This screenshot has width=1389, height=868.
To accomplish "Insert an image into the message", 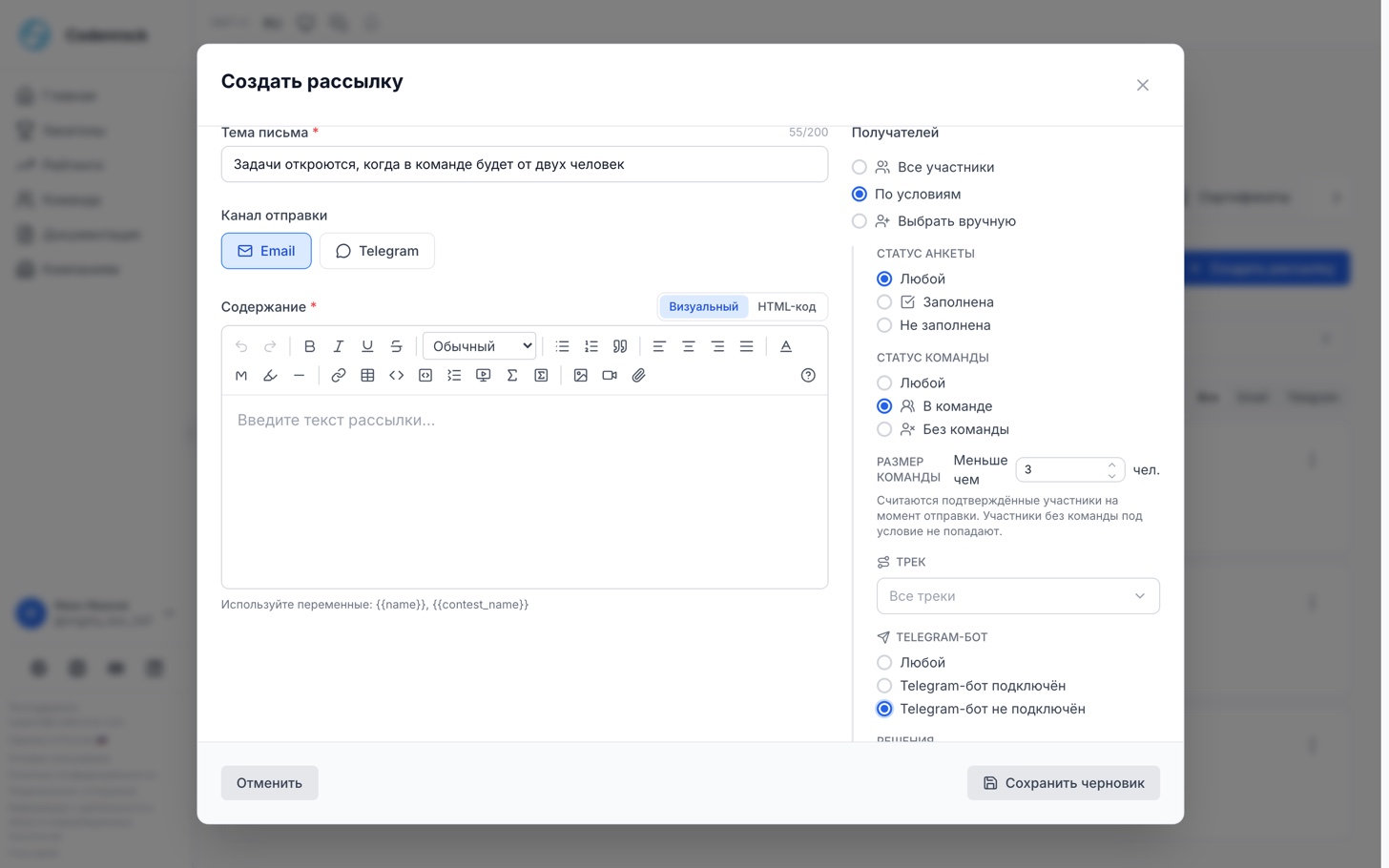I will tap(580, 376).
